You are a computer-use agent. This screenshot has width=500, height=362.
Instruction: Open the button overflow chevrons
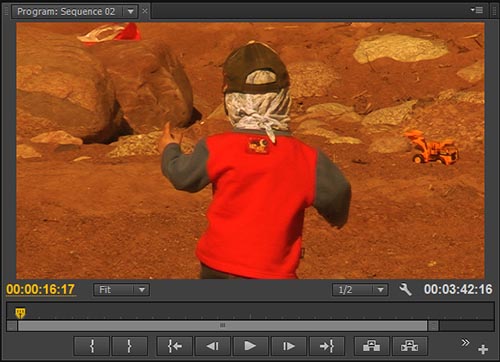pyautogui.click(x=465, y=342)
